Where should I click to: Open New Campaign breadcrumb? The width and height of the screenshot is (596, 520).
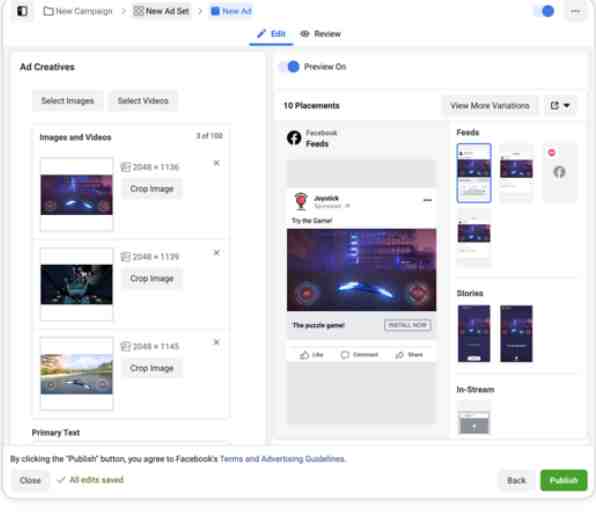coord(78,11)
